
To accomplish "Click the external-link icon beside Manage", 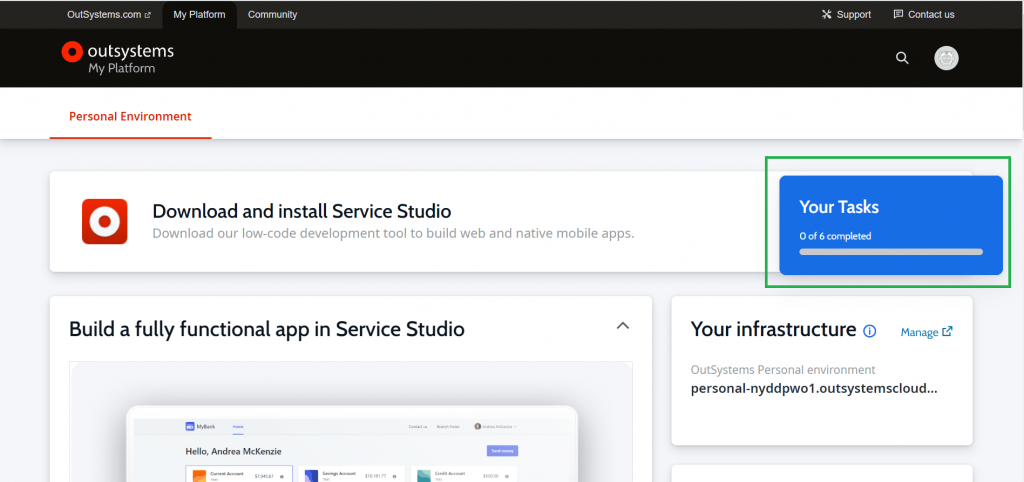I will point(947,332).
